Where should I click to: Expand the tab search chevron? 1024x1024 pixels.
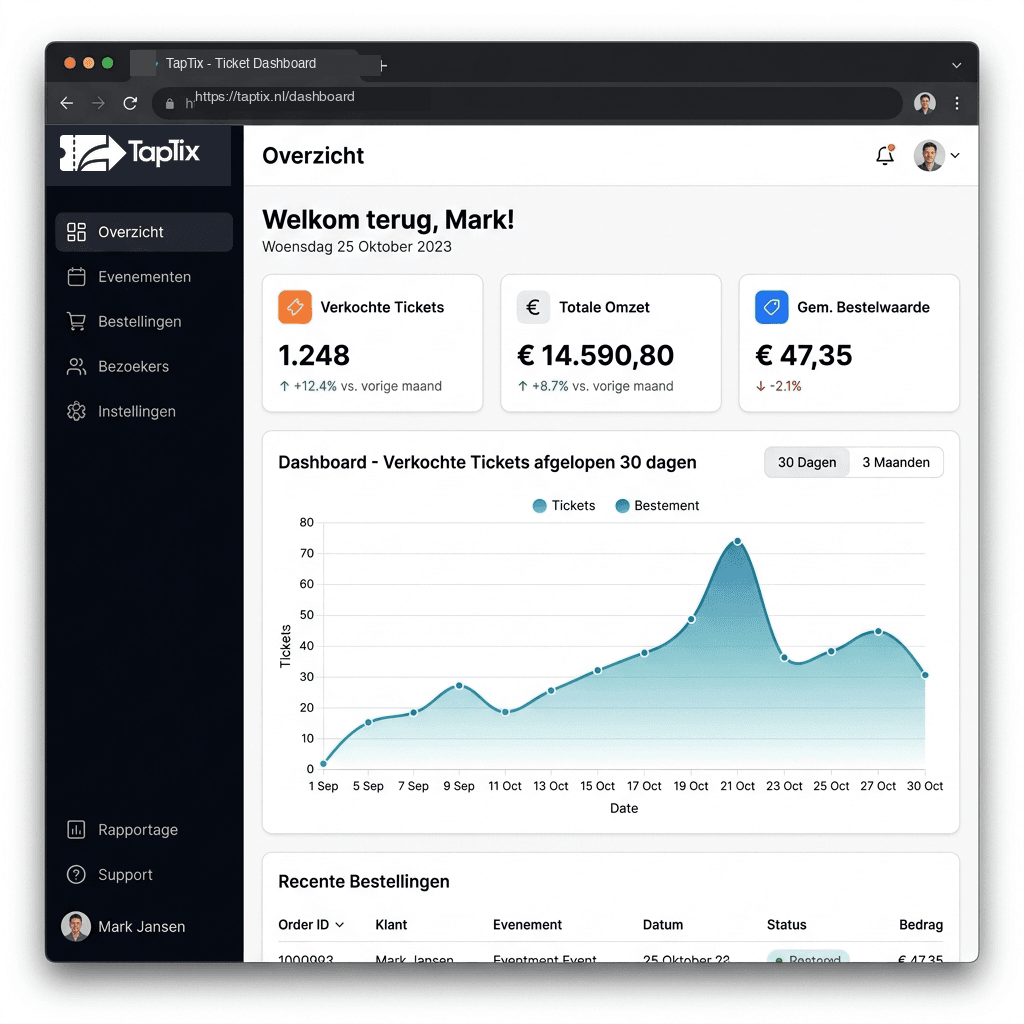pyautogui.click(x=956, y=65)
